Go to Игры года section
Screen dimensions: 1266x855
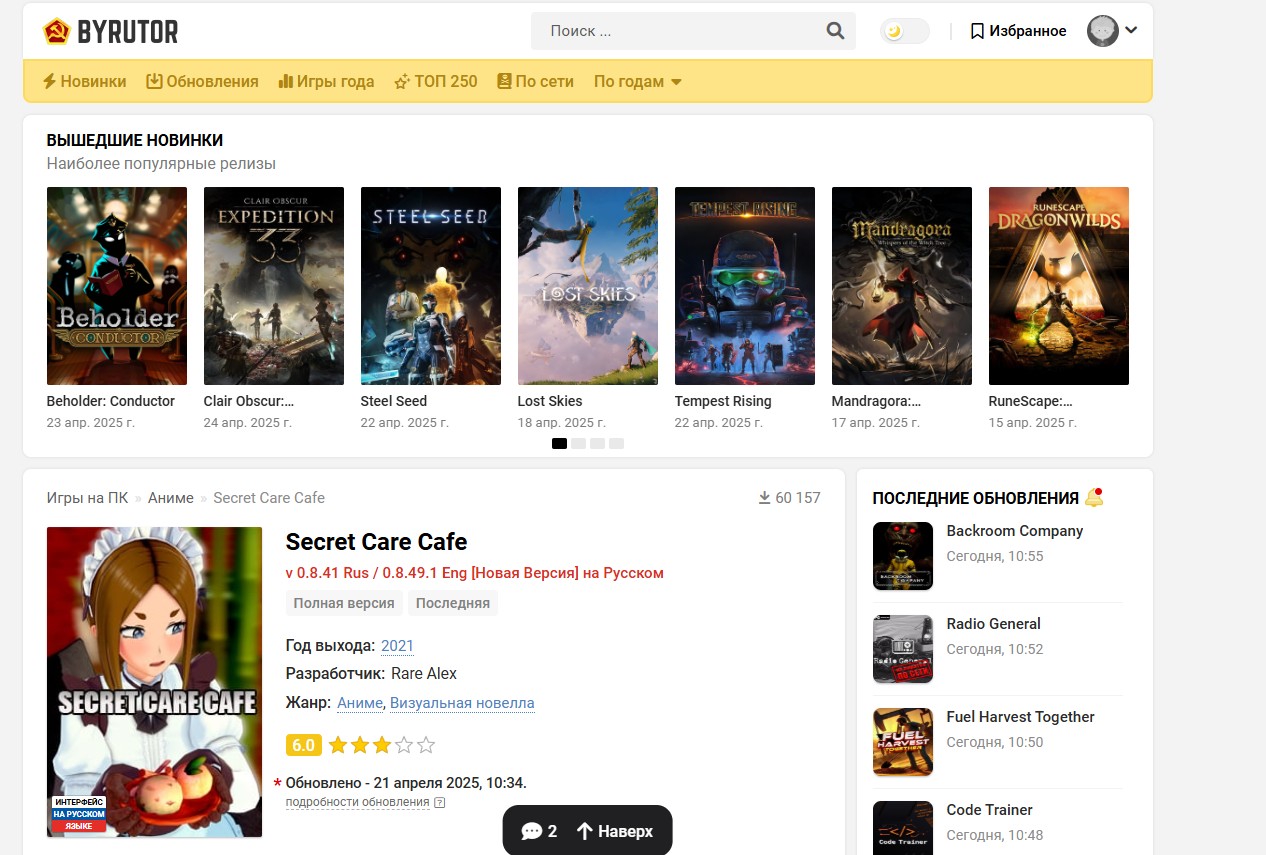(x=326, y=82)
